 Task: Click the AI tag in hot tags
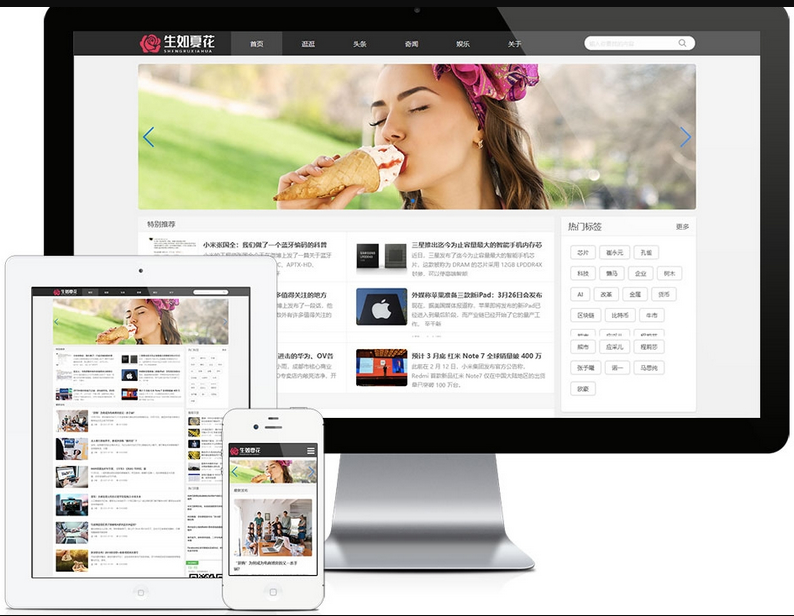point(579,294)
